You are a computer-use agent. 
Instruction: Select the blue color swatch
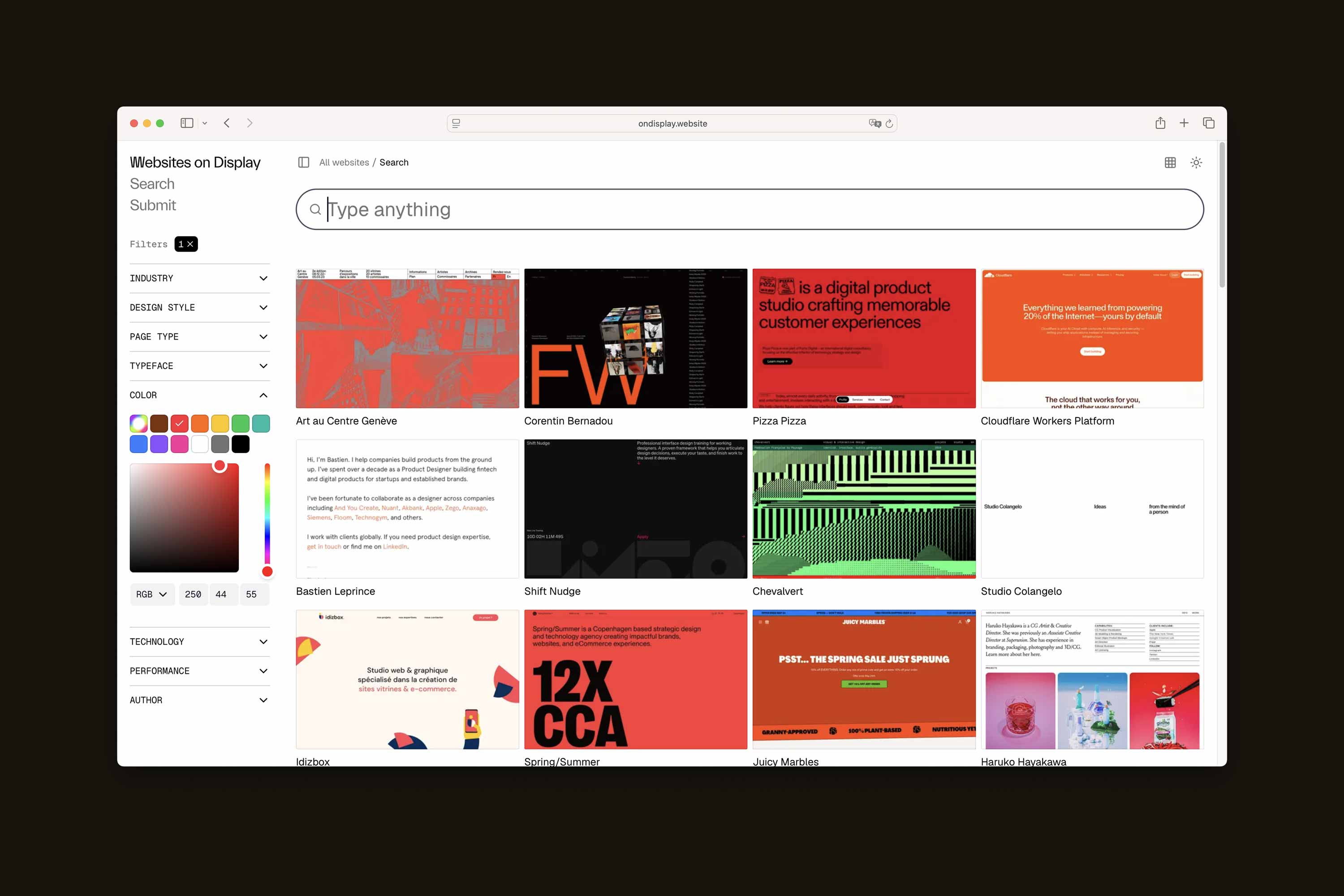click(x=139, y=444)
